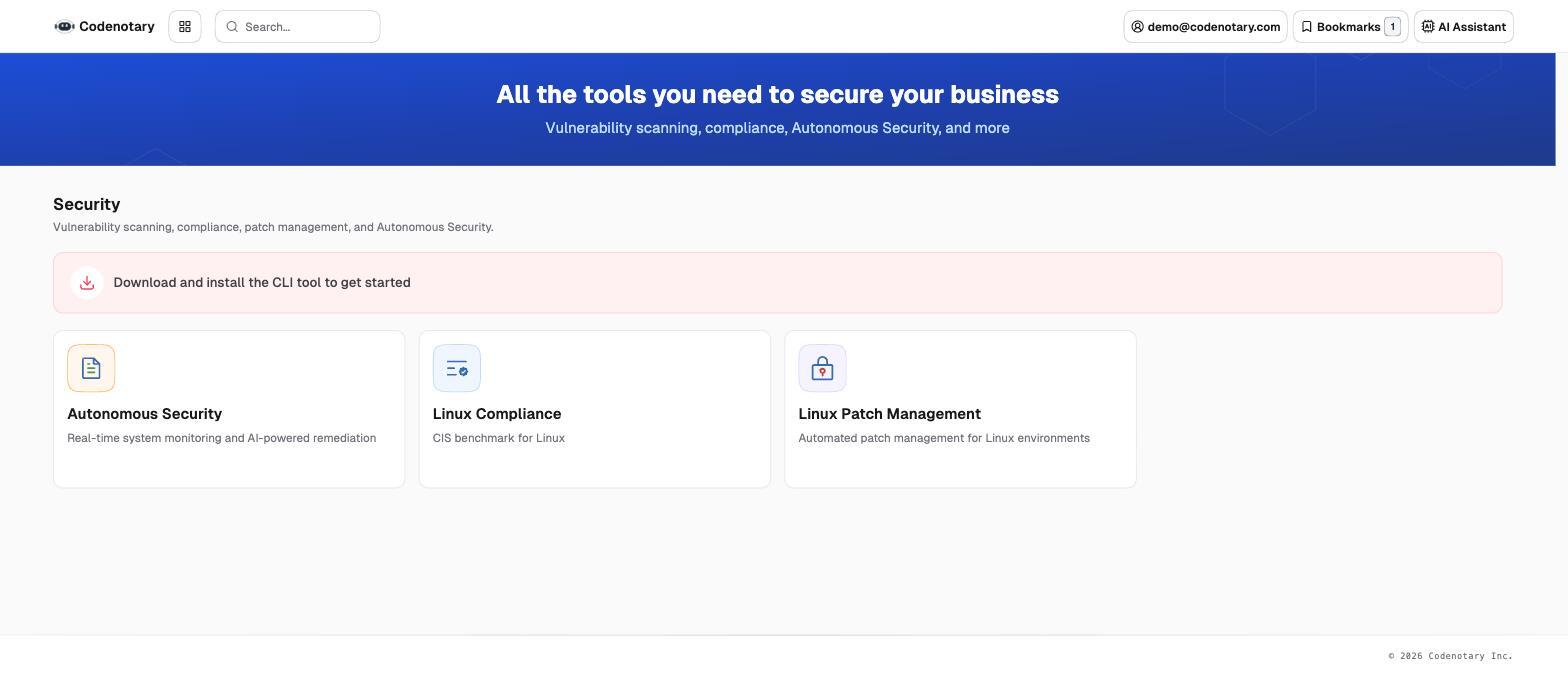Image resolution: width=1568 pixels, height=677 pixels.
Task: Focus the Search input field
Action: (x=297, y=27)
